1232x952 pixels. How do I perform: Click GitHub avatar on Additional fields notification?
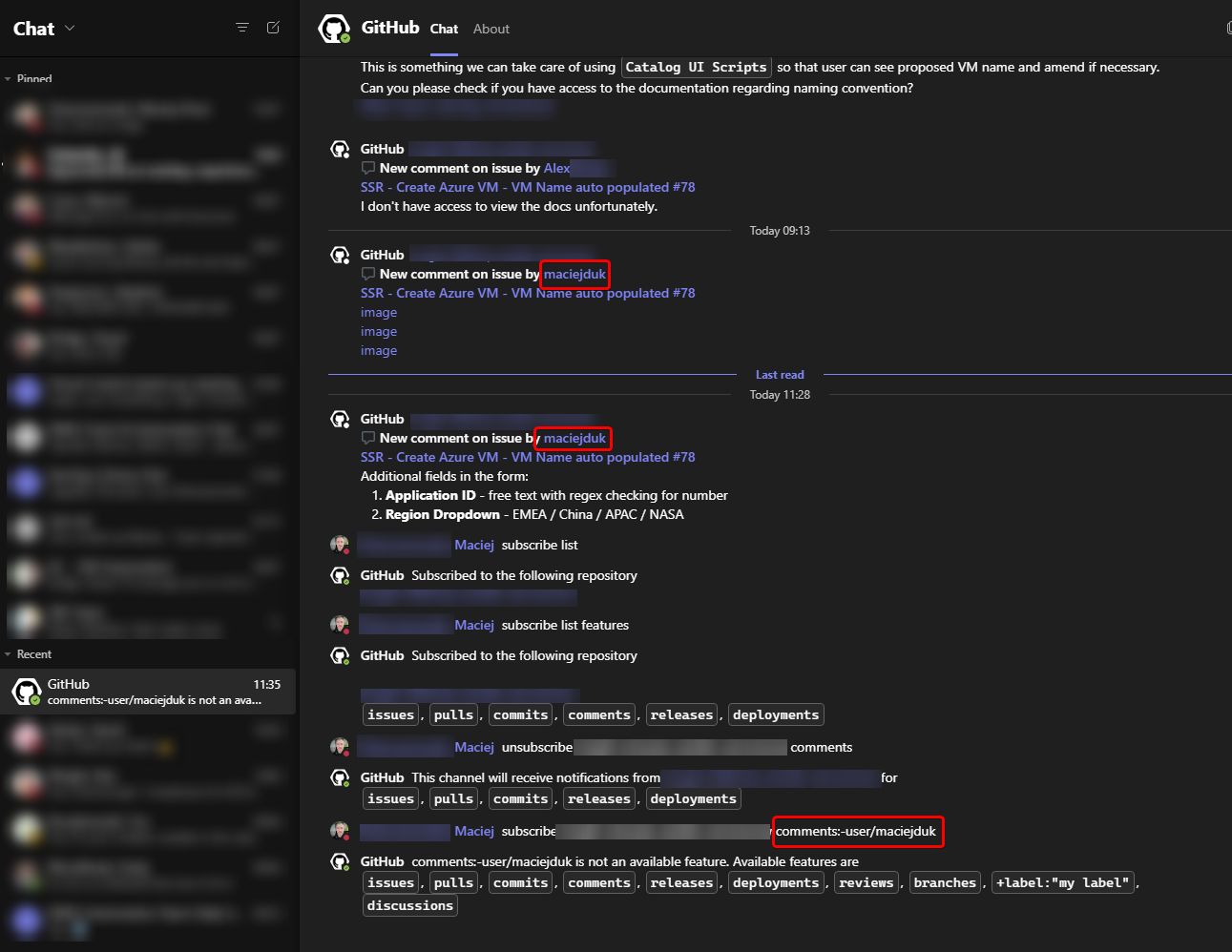coord(340,419)
